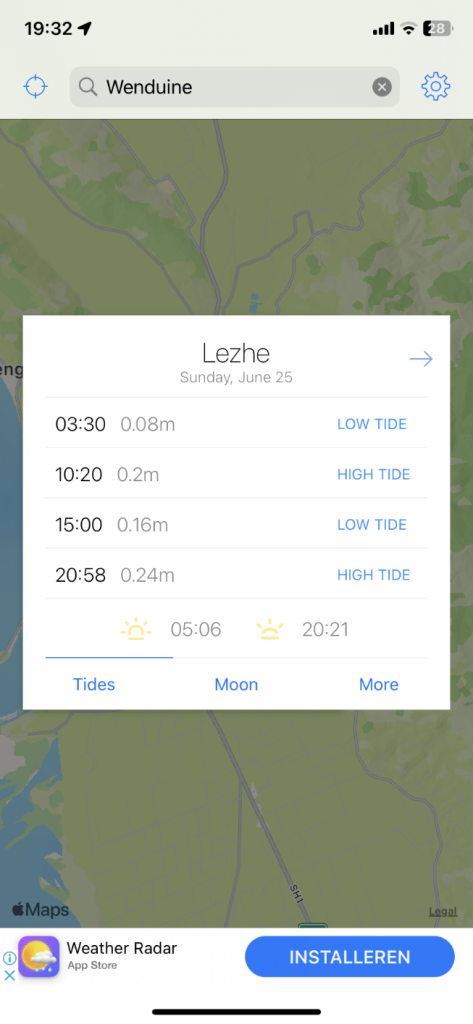Viewport: 473px width, 1024px height.
Task: Tap the sunset icon
Action: (270, 630)
